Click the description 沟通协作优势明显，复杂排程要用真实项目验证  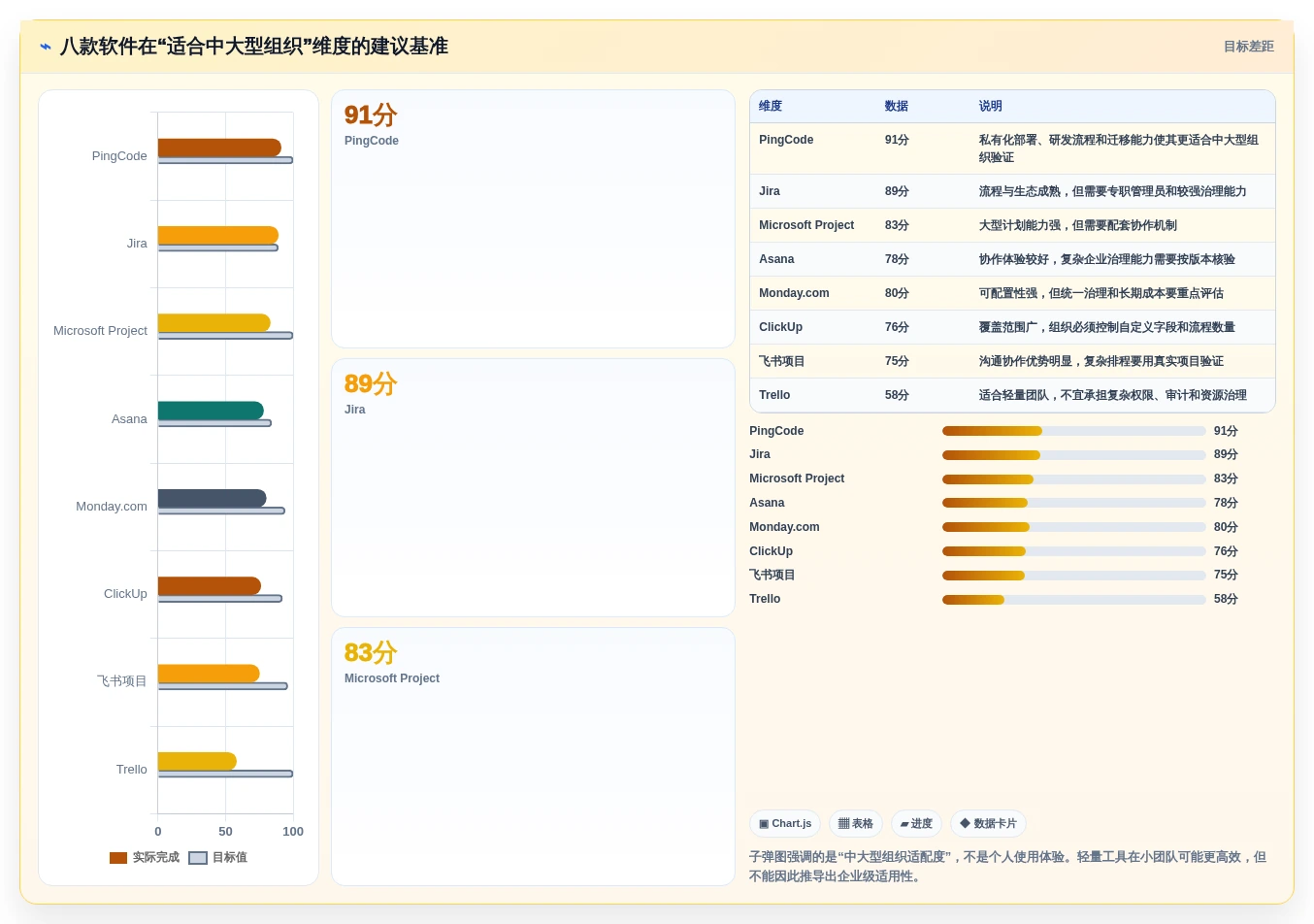(x=1100, y=361)
